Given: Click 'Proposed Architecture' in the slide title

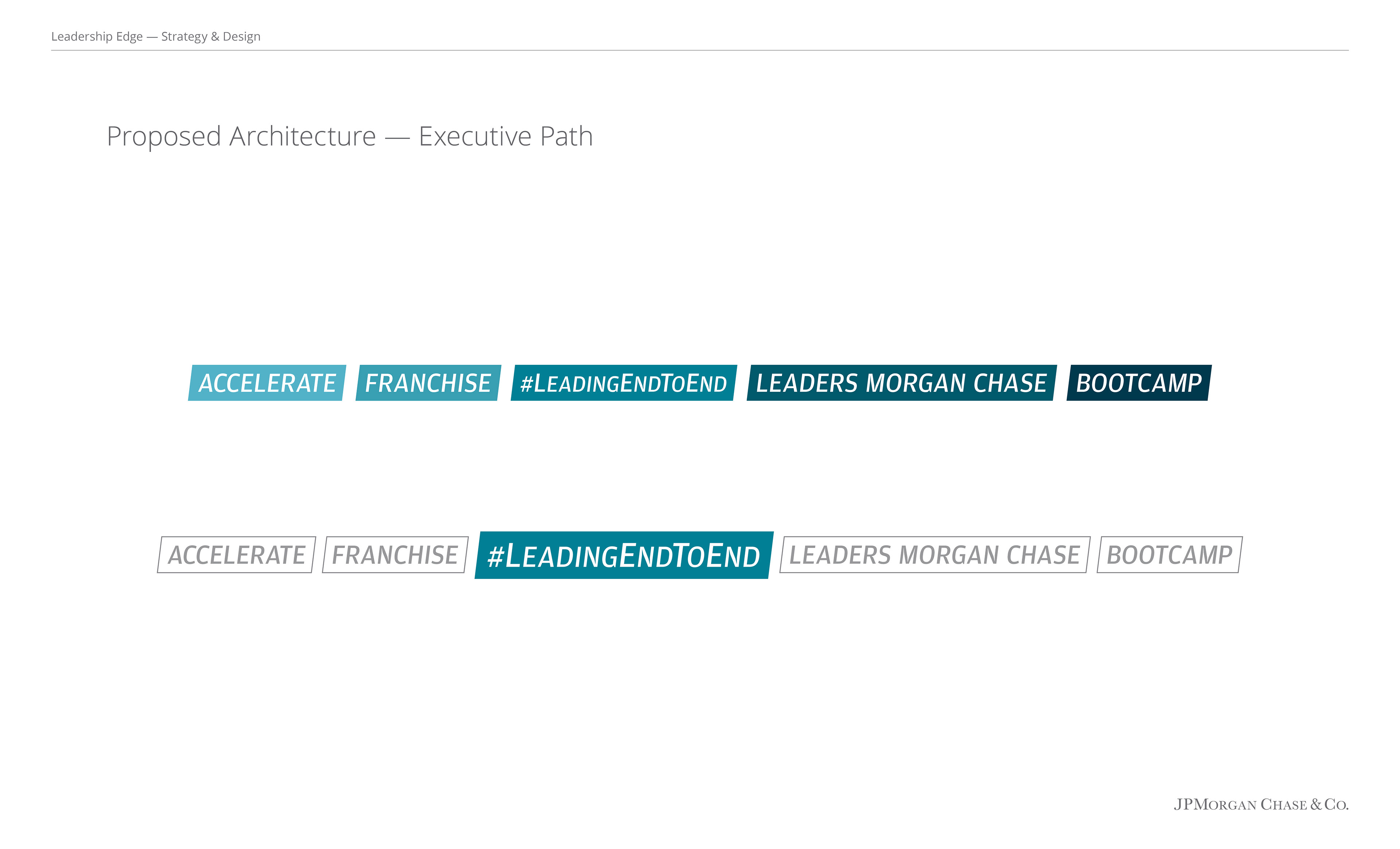Looking at the screenshot, I should tap(241, 137).
